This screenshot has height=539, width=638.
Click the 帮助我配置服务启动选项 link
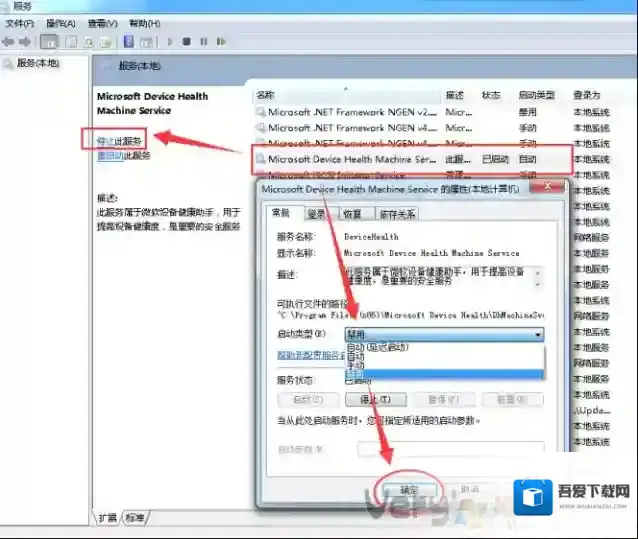(311, 355)
